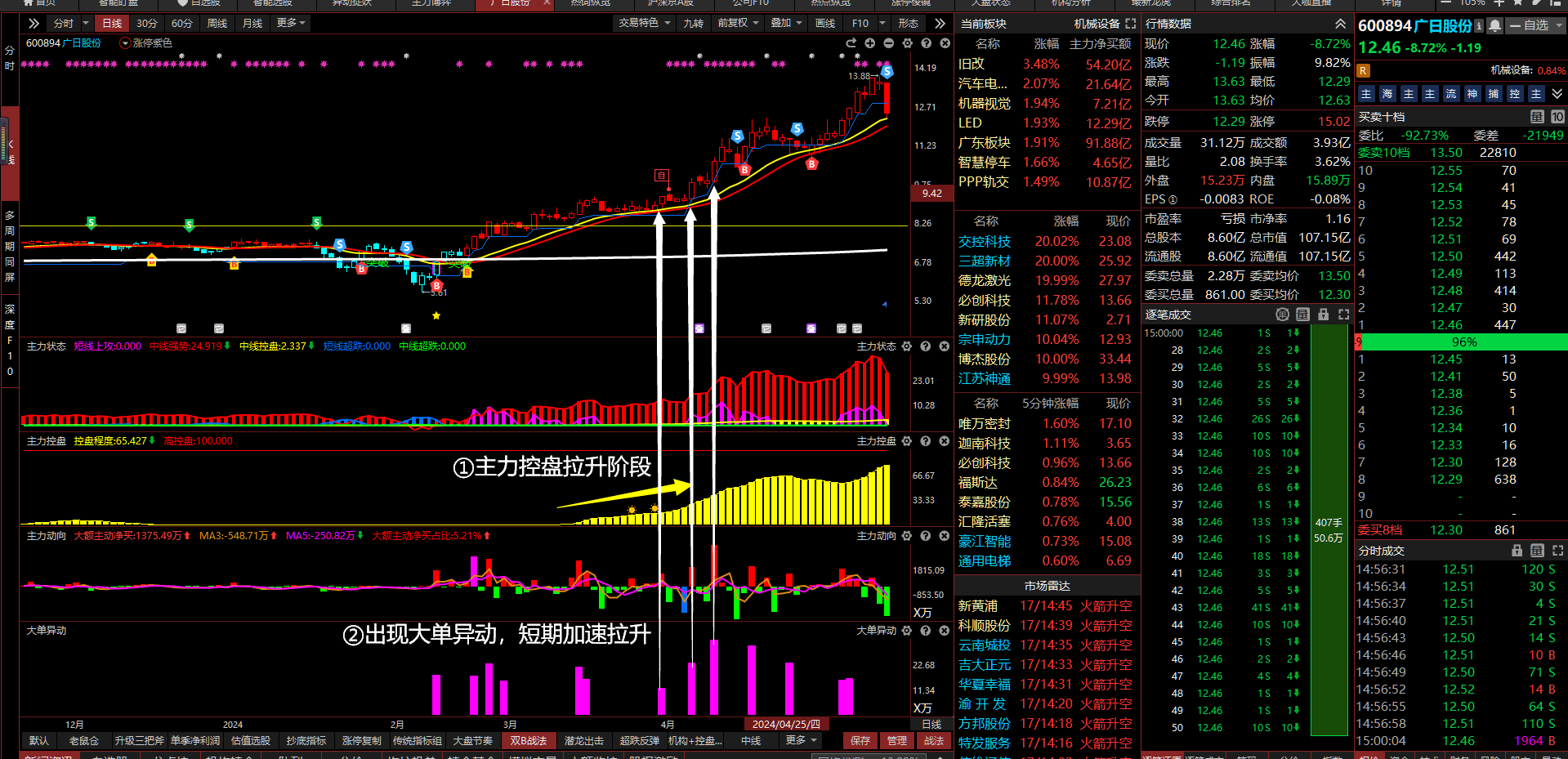
Task: Click the help icon in 主力控盘 panel
Action: pos(926,441)
